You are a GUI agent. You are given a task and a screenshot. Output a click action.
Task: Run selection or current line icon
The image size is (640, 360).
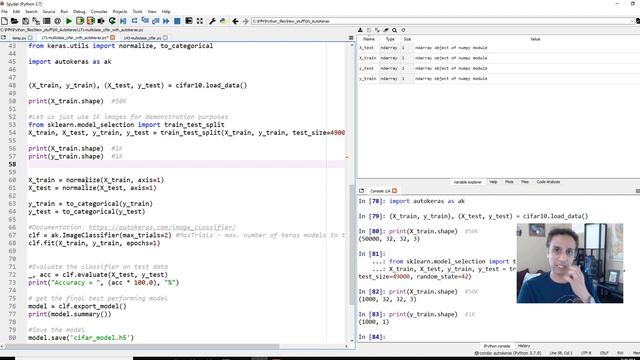(x=101, y=21)
